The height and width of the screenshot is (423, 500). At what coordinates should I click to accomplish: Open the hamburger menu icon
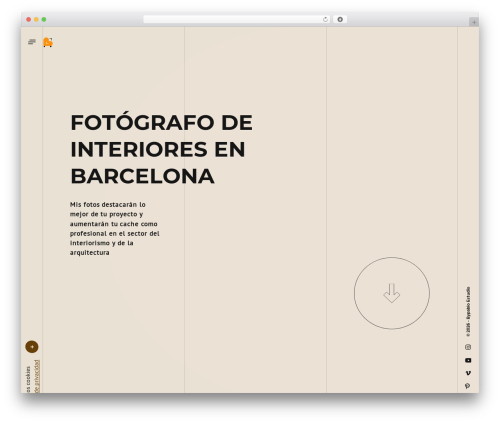click(32, 42)
